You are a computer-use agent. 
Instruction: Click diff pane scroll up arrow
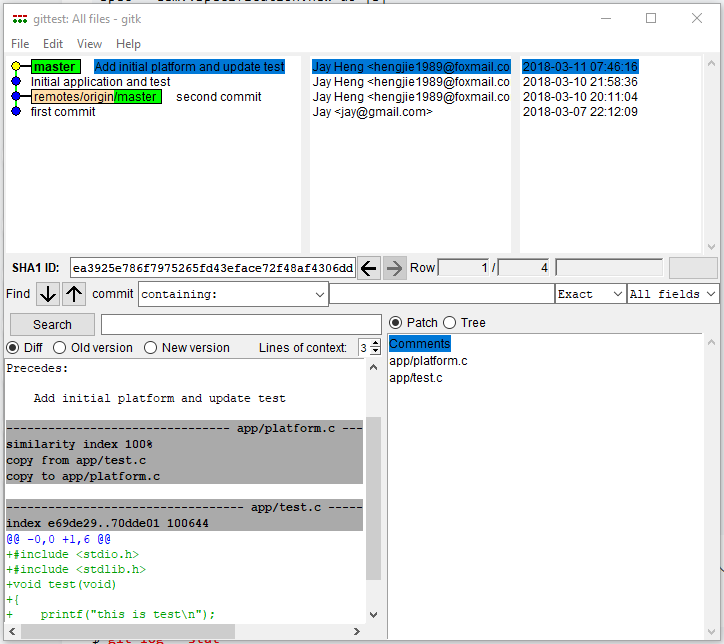click(374, 367)
